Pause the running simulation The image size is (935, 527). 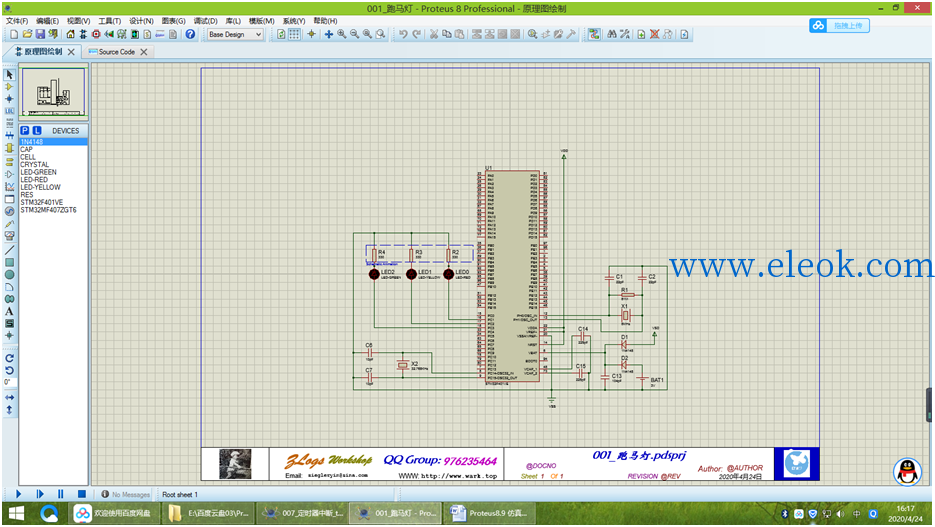[61, 494]
